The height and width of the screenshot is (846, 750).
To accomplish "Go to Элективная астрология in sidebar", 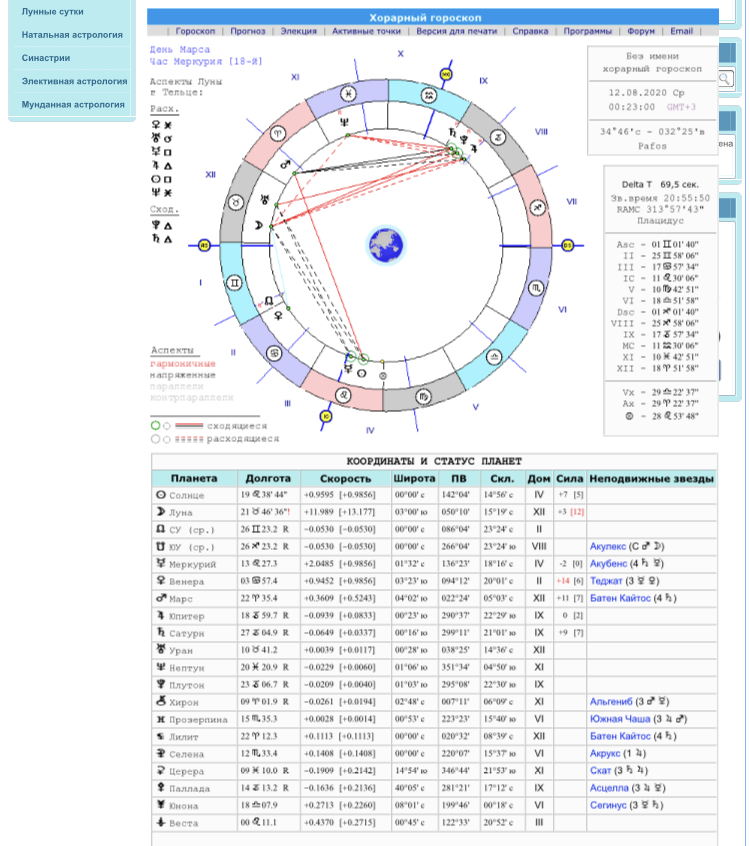I will (x=74, y=81).
